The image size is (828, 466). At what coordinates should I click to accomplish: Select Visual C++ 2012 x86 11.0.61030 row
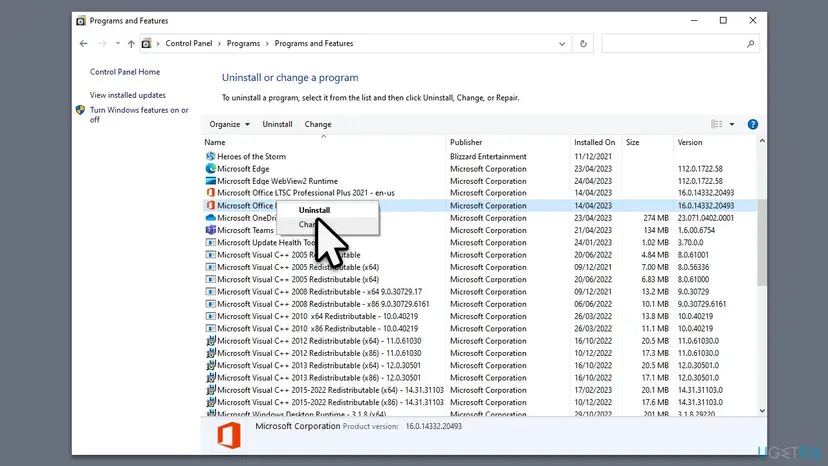[x=479, y=353]
